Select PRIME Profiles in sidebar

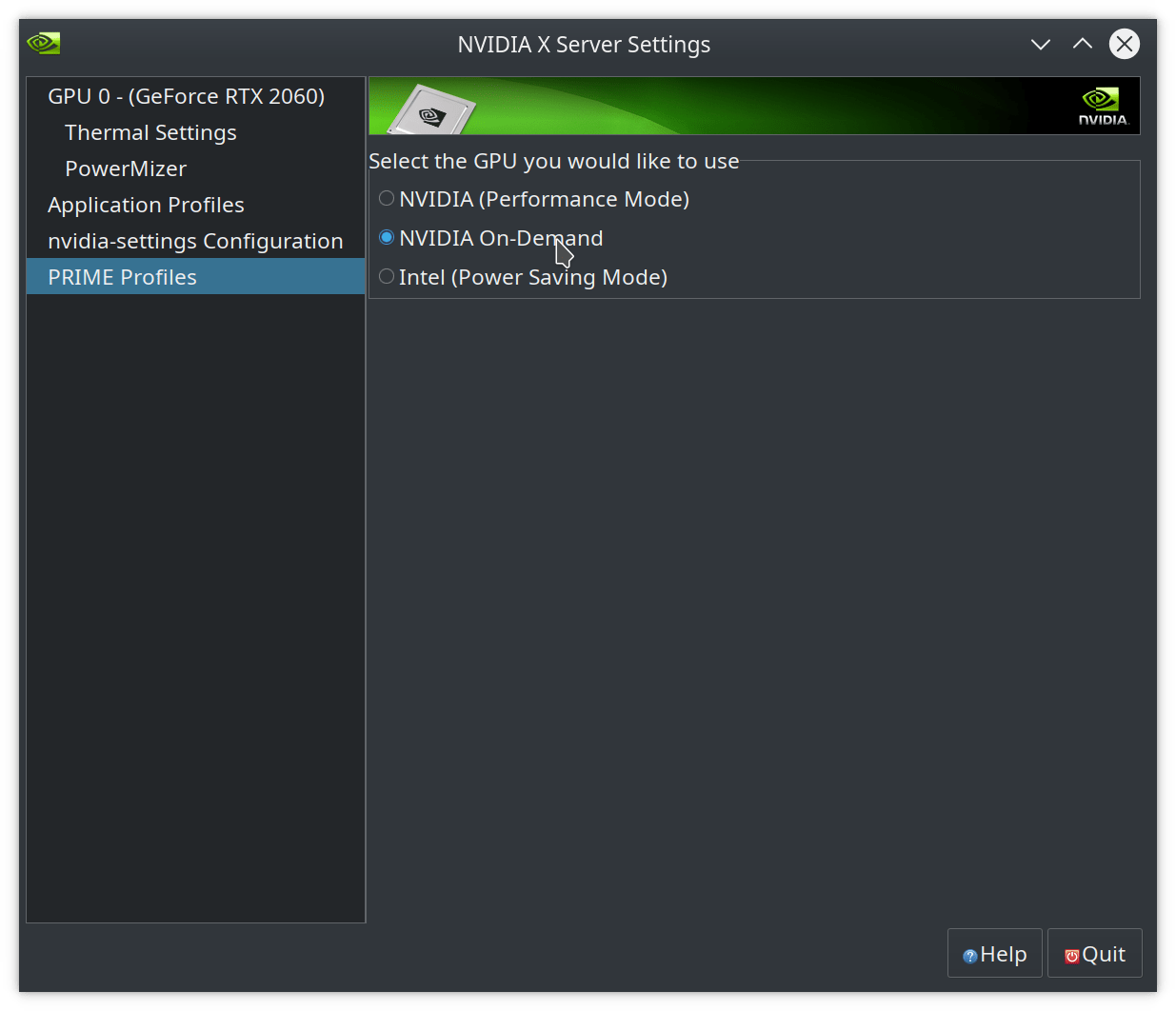(122, 277)
